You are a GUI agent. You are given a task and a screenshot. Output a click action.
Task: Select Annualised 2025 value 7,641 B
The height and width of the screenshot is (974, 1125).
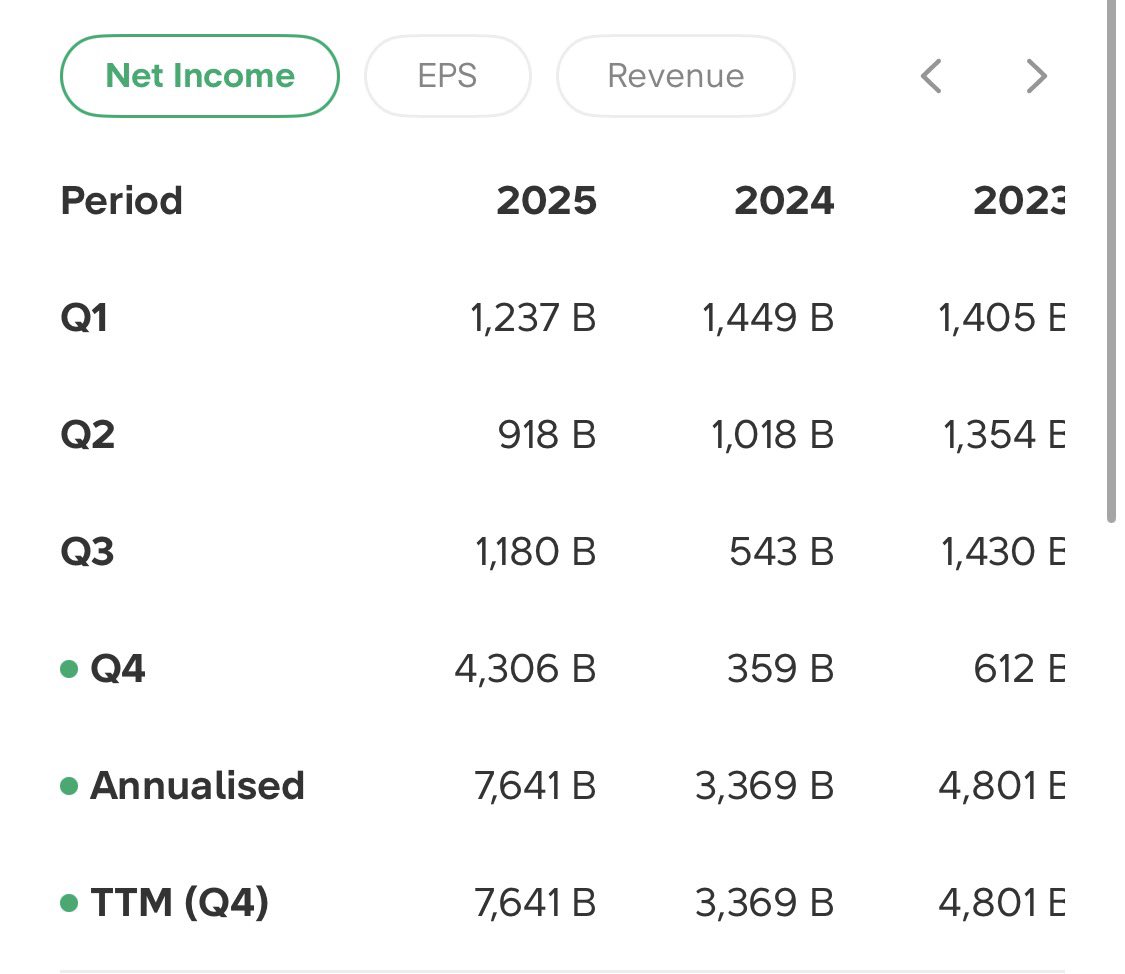535,785
